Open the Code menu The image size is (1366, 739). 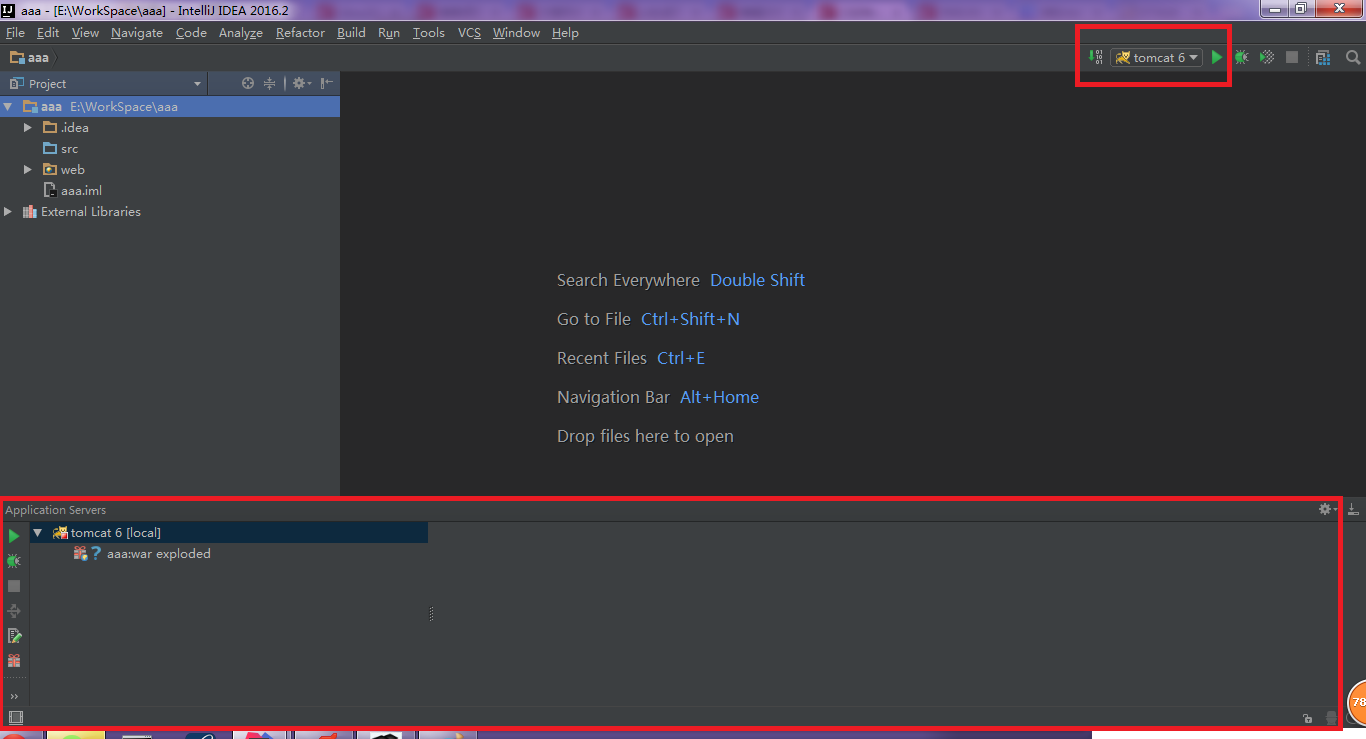point(191,32)
